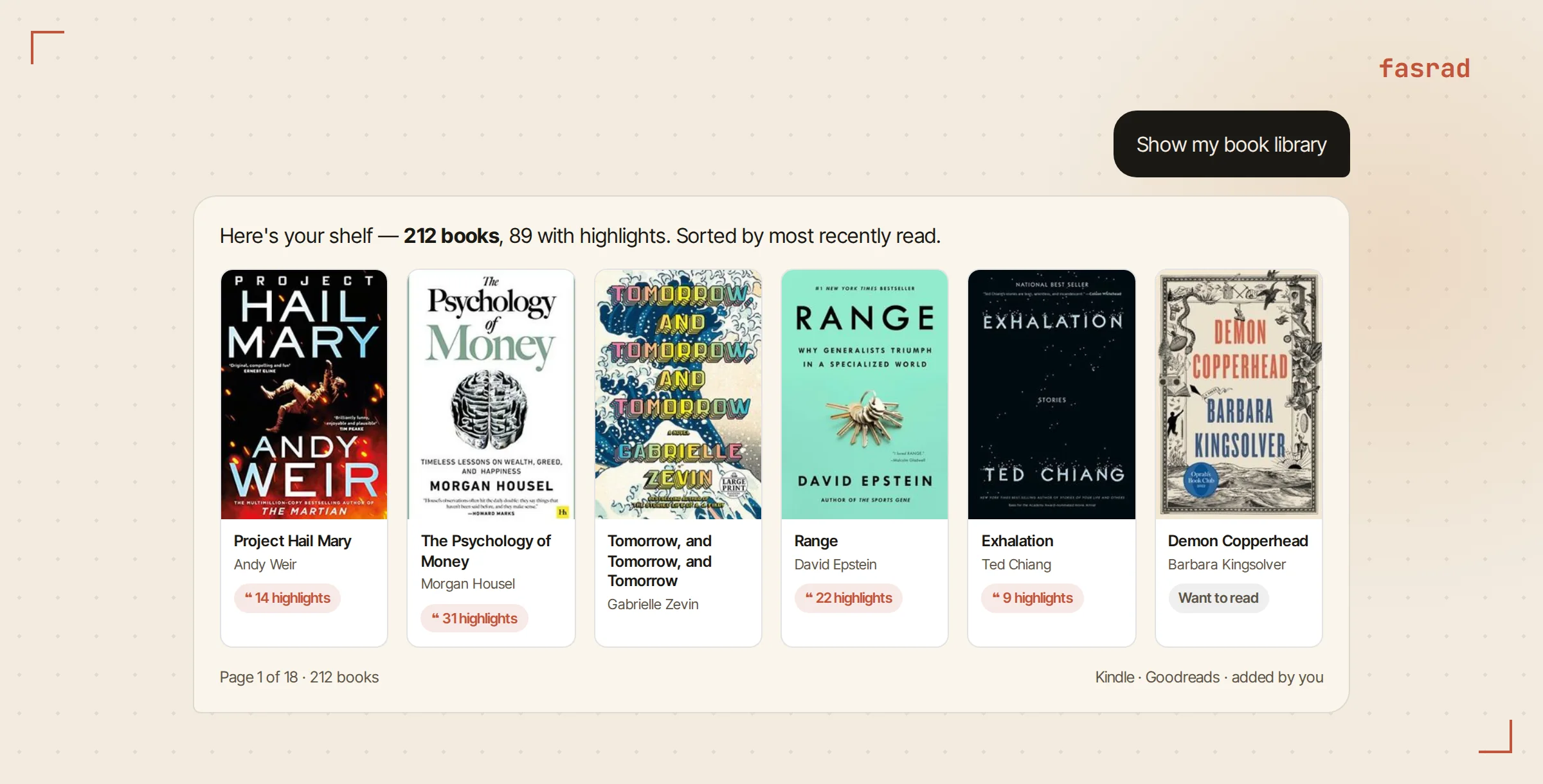Click the fasrad logo
The image size is (1543, 784).
(1425, 68)
